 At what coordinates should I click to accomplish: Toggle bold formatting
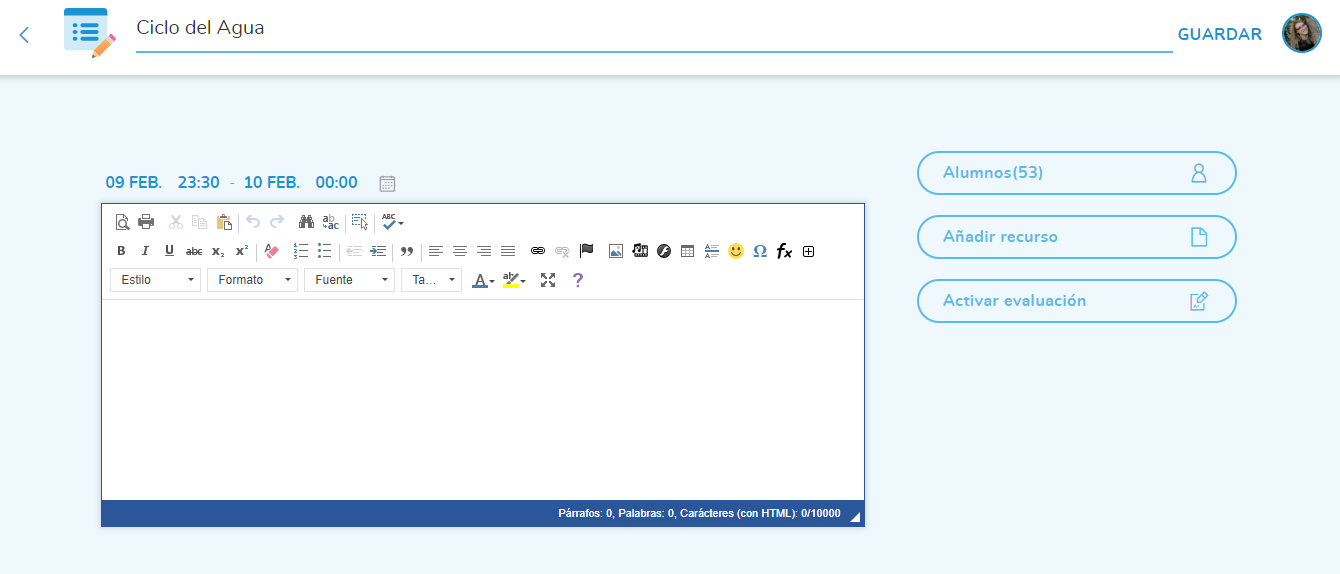121,251
